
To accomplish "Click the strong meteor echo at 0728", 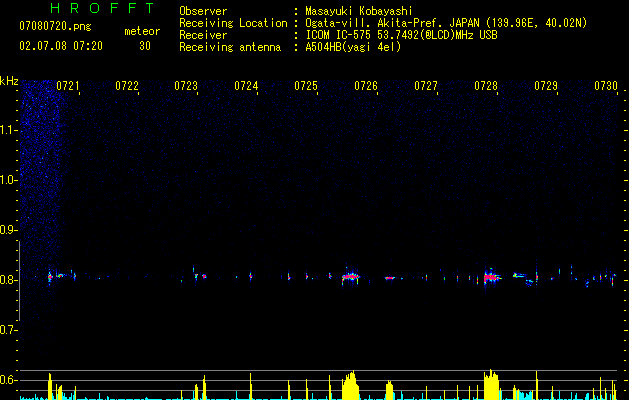I will 490,277.
